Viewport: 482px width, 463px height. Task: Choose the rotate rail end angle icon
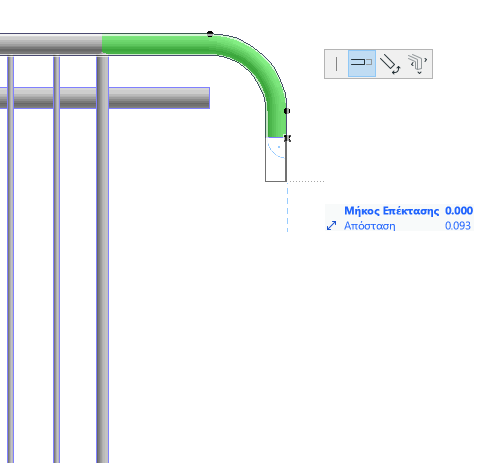390,63
